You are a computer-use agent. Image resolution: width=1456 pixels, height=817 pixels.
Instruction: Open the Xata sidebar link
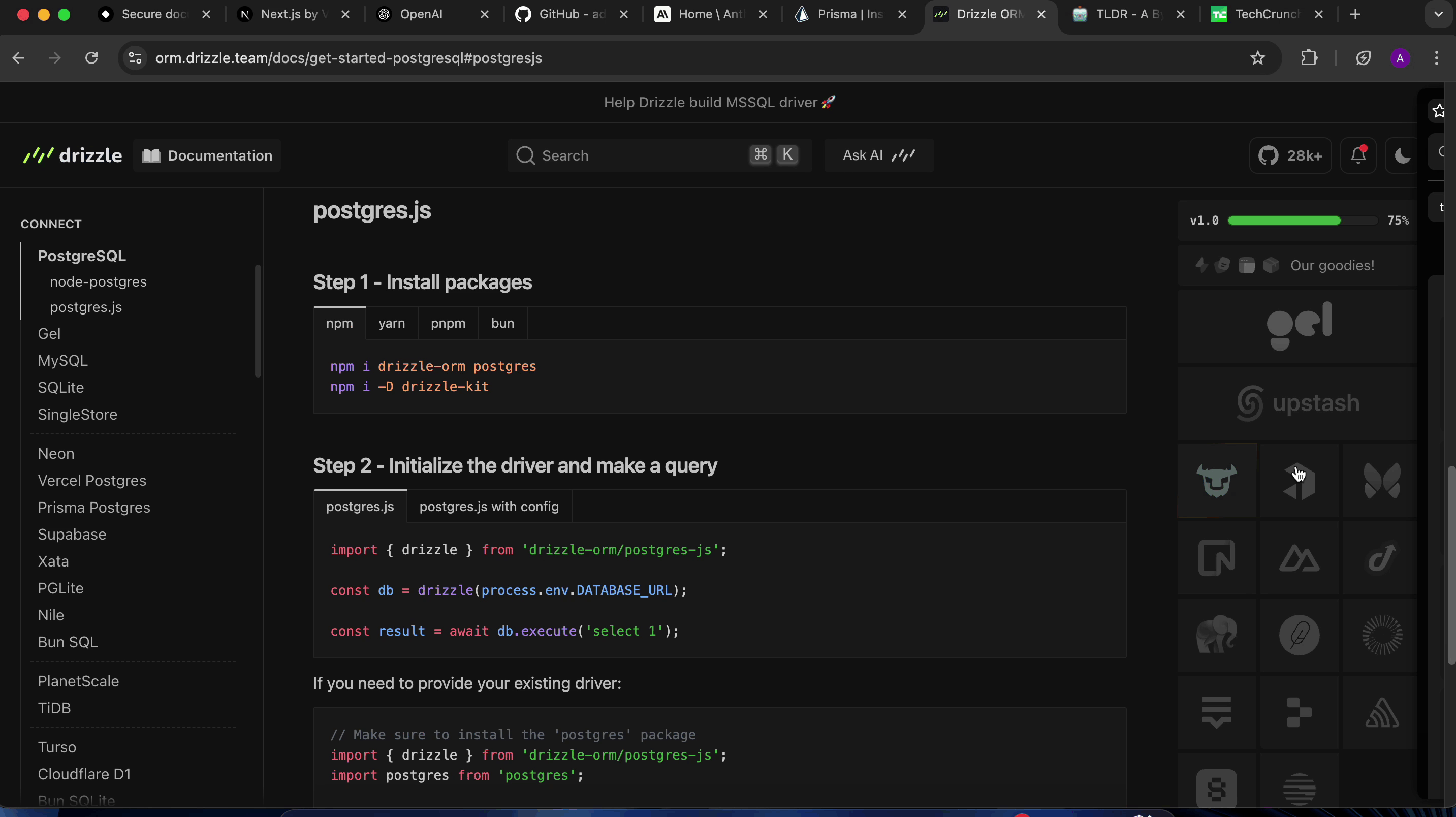tap(53, 561)
